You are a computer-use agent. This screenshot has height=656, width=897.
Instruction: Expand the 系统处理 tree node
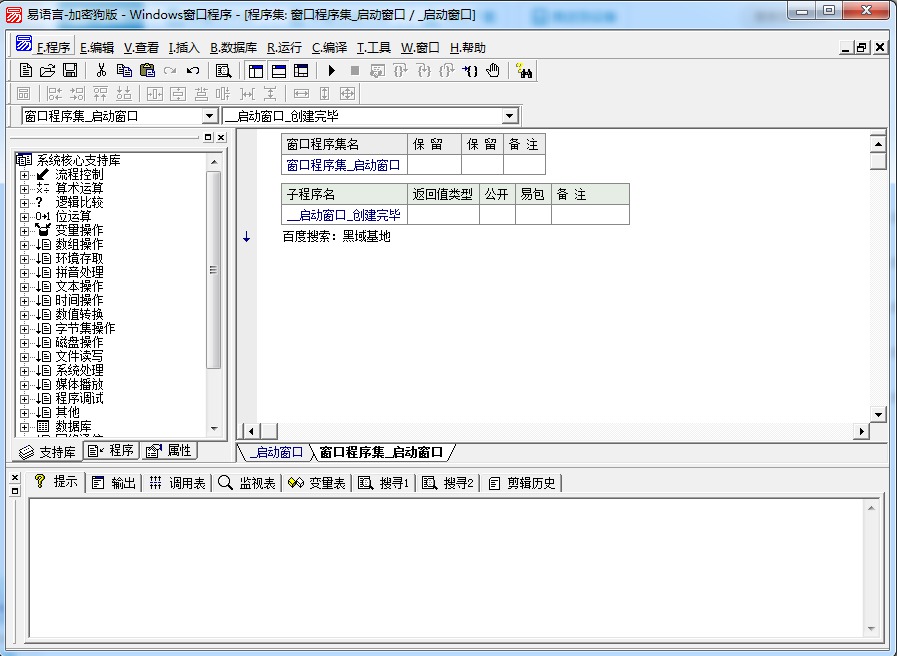pos(25,371)
